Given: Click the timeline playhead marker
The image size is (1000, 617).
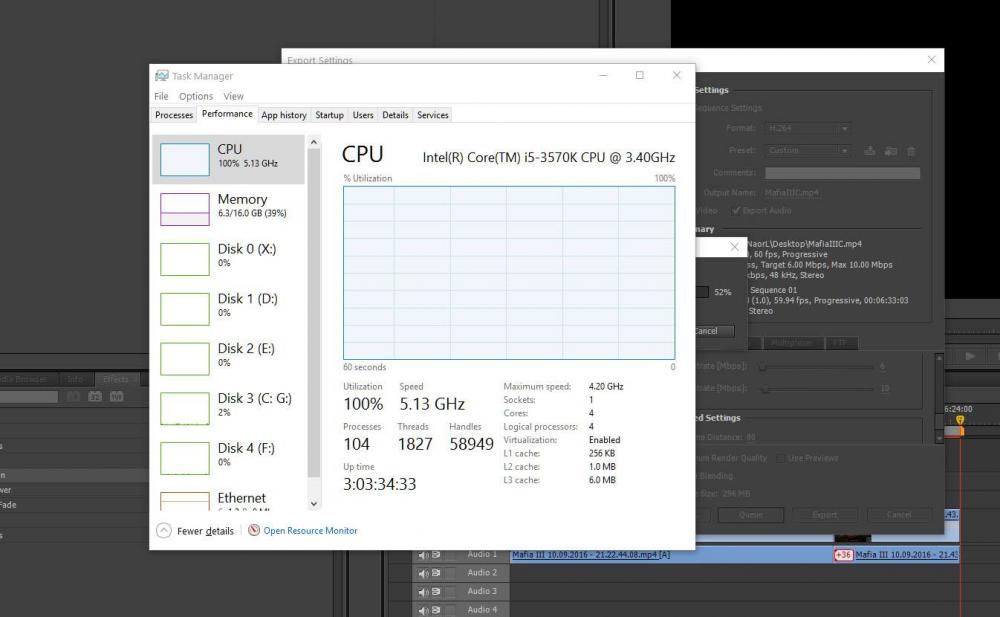Looking at the screenshot, I should point(960,420).
